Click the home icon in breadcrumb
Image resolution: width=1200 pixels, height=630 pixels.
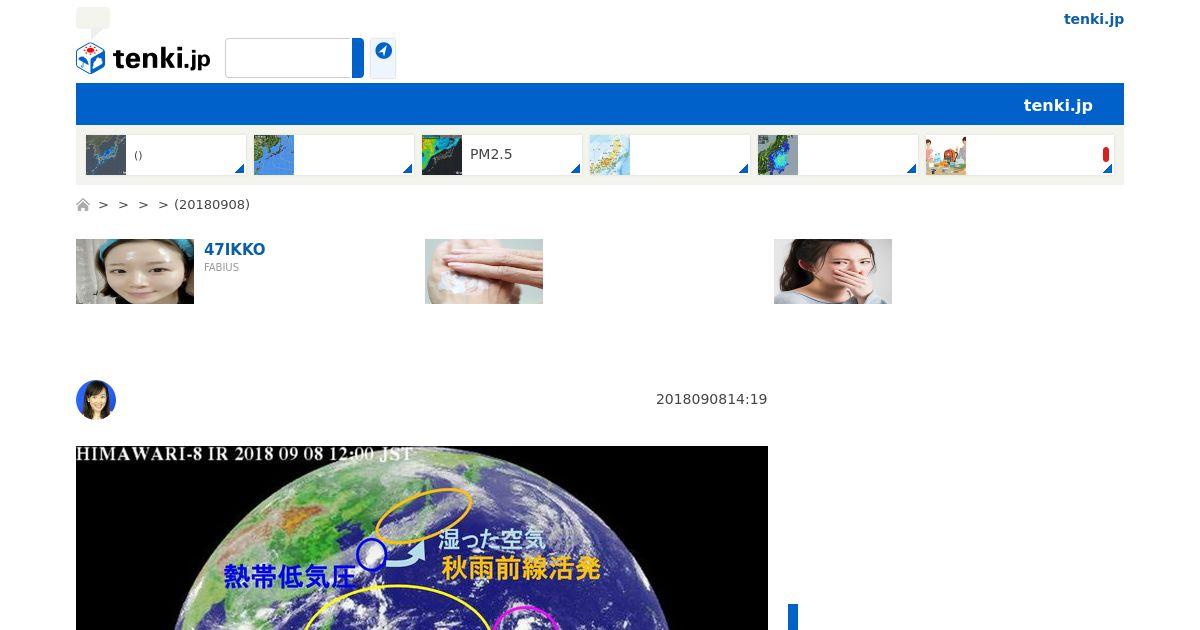pos(83,205)
